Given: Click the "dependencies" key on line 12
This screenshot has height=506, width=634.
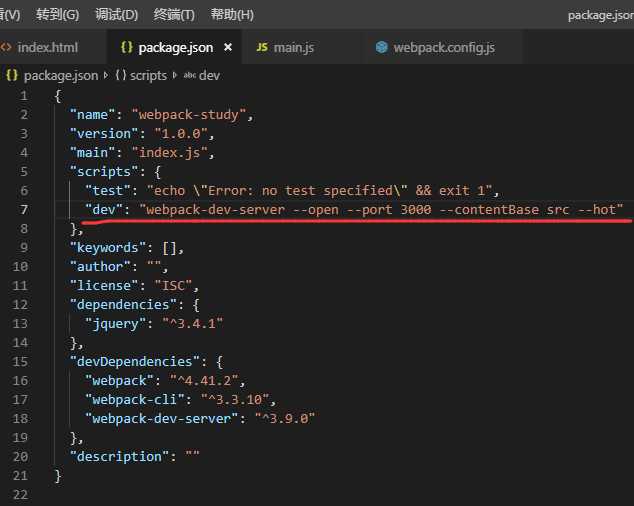Looking at the screenshot, I should (x=124, y=305).
